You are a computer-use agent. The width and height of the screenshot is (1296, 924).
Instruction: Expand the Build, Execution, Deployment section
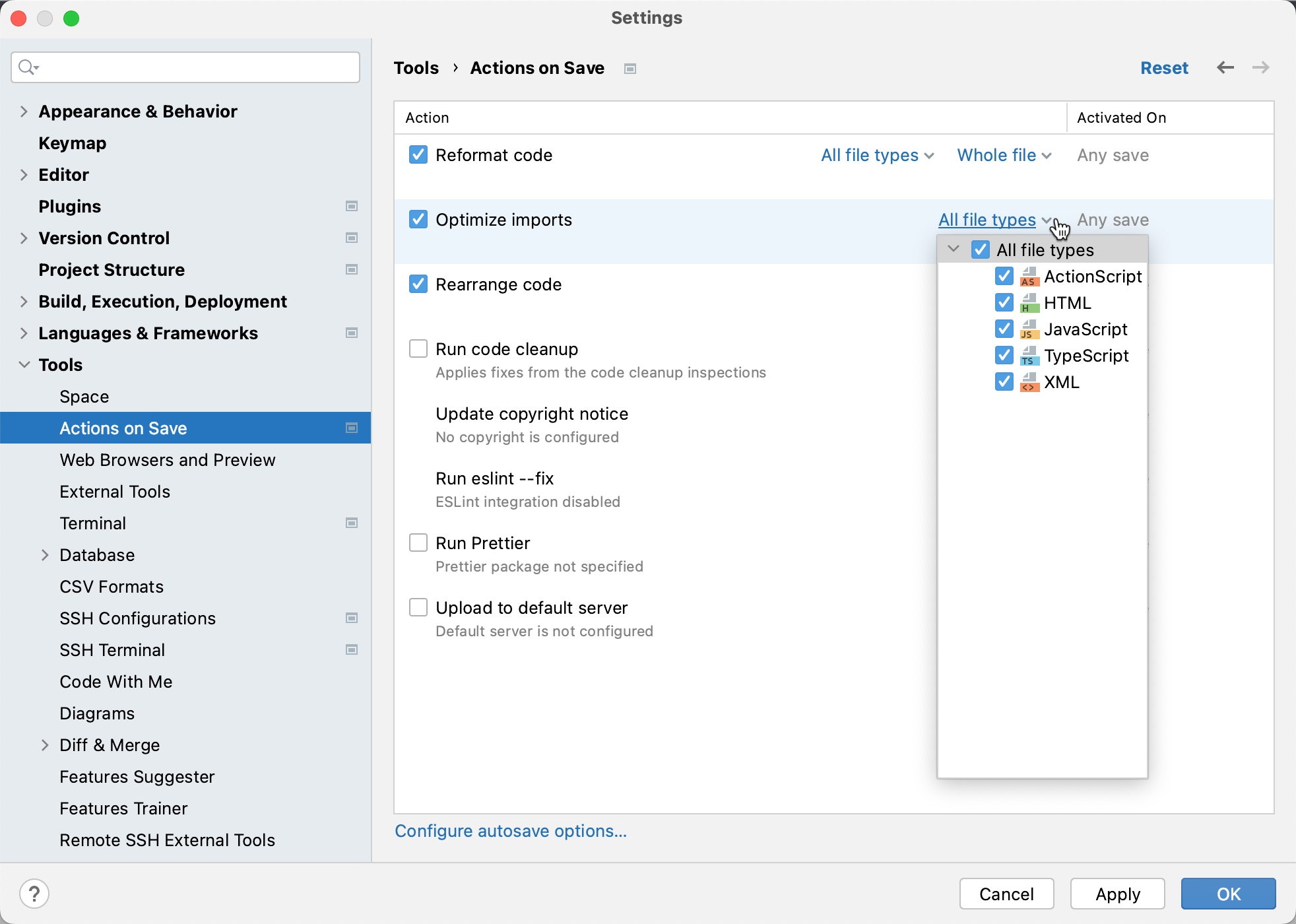(x=22, y=300)
